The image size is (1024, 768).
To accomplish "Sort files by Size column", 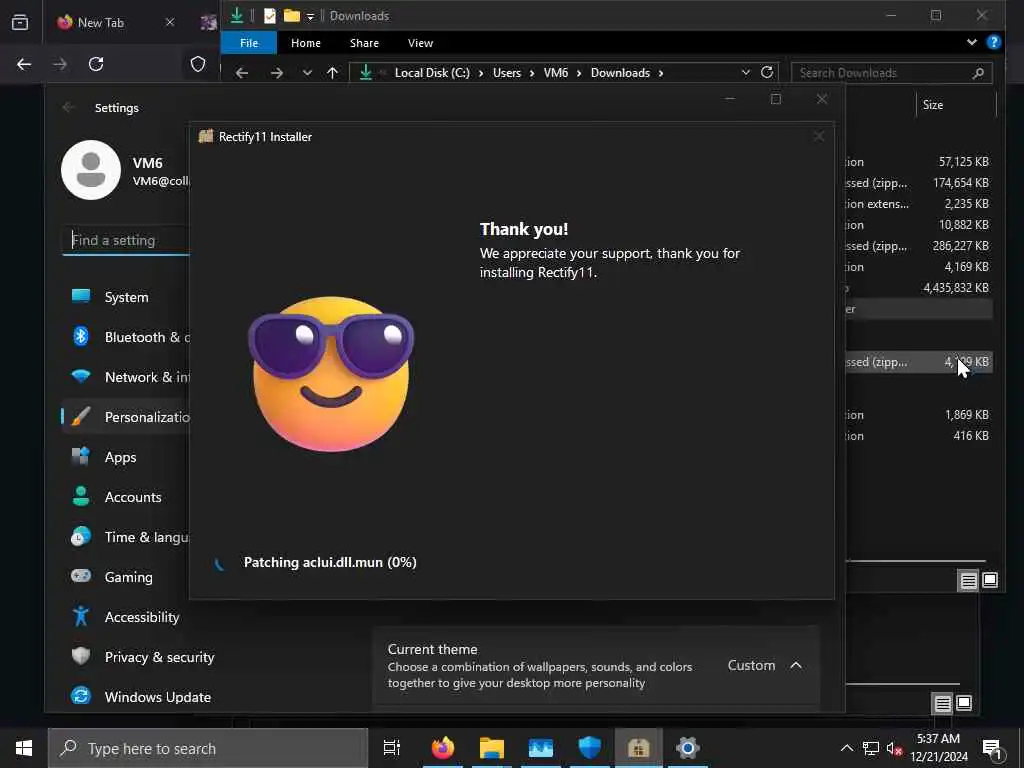I will click(933, 104).
